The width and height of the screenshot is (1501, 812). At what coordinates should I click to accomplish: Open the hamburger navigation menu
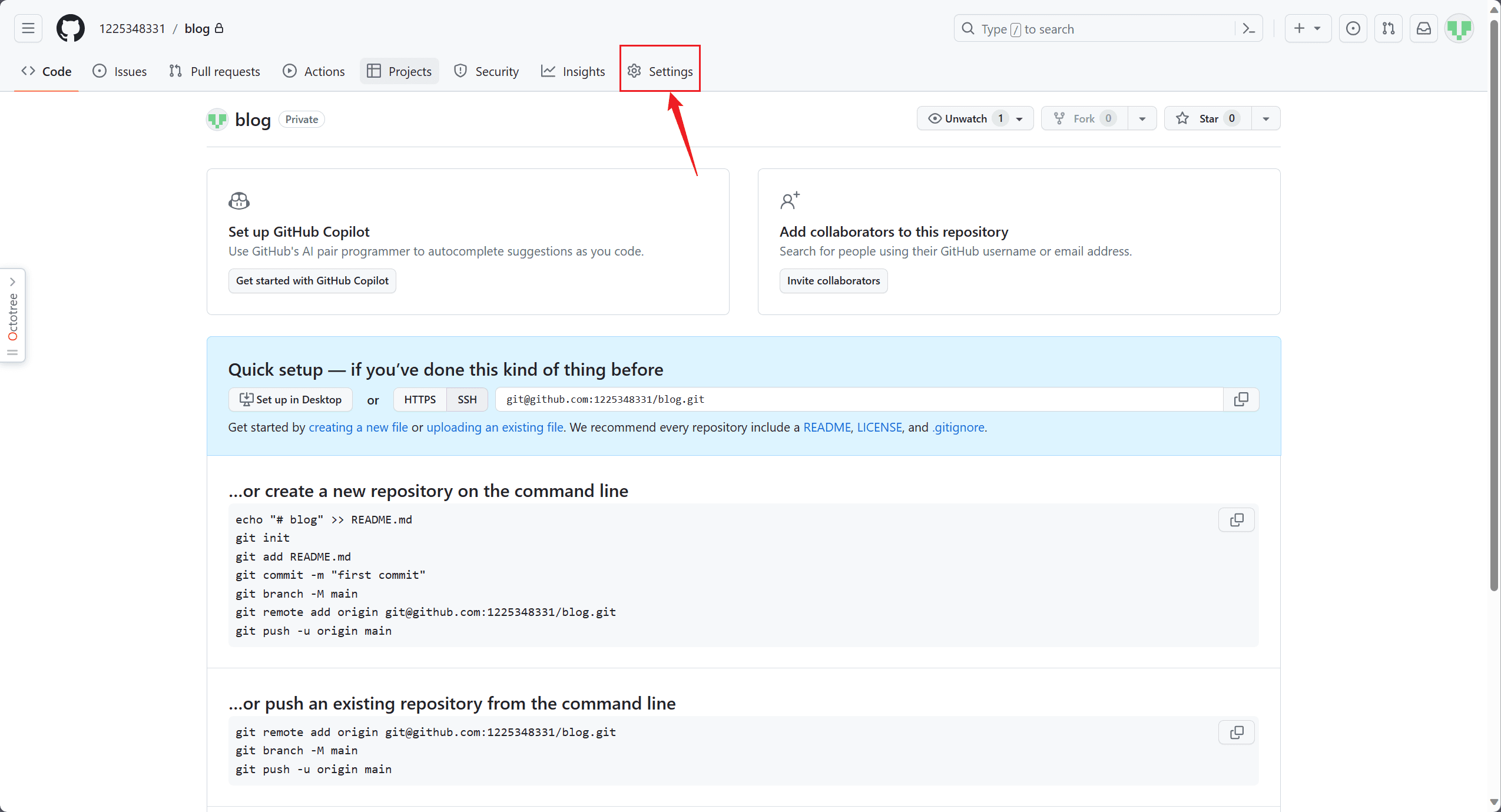[x=28, y=28]
